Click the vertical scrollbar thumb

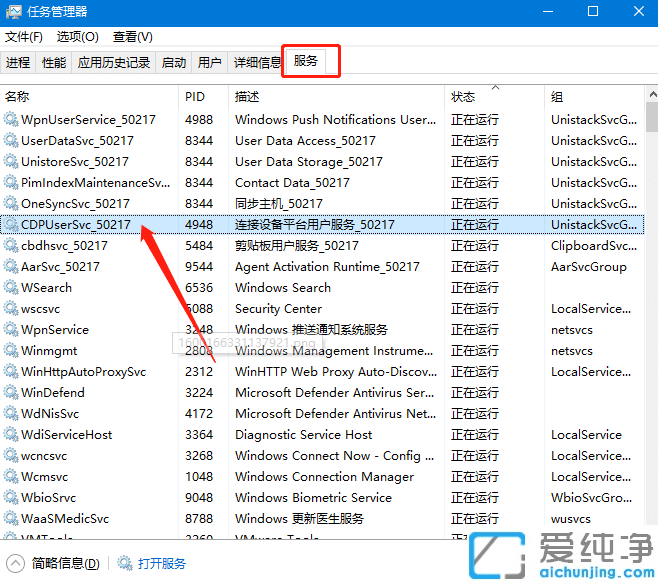652,117
